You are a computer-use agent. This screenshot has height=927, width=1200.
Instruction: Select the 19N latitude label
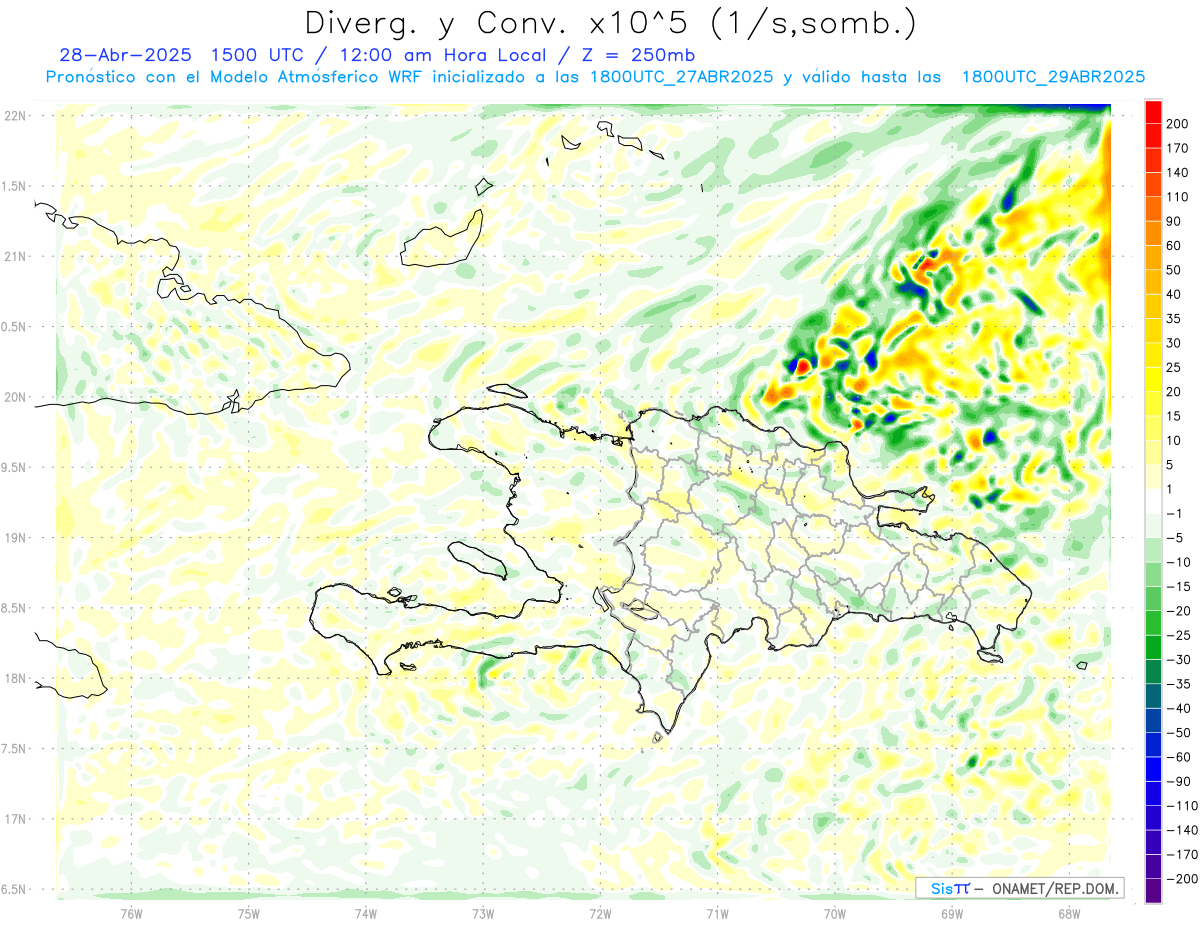pos(14,537)
